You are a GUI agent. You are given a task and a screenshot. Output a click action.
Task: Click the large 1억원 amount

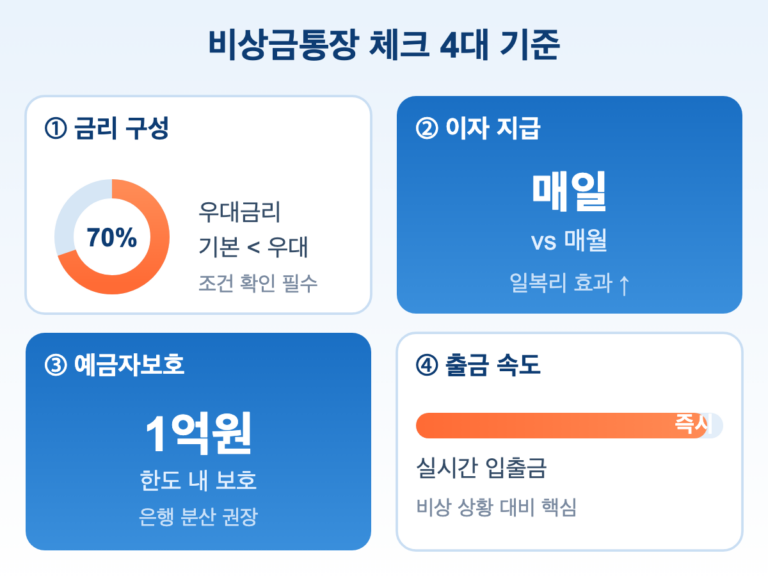[198, 433]
